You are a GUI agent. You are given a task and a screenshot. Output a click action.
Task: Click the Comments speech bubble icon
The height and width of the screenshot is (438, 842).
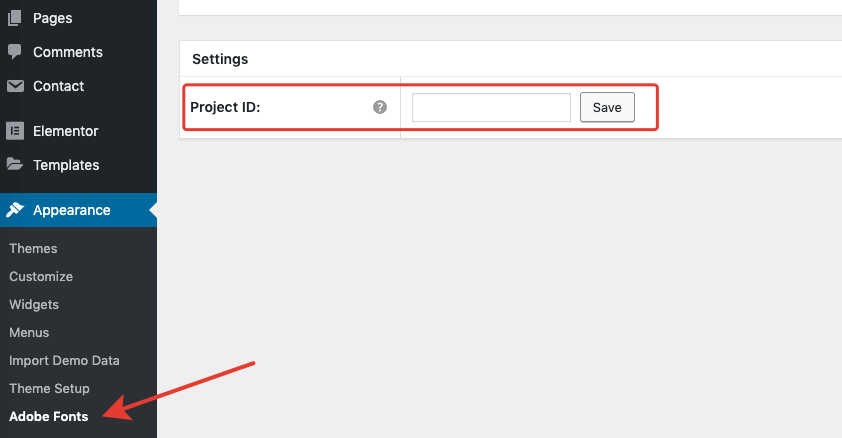point(15,52)
